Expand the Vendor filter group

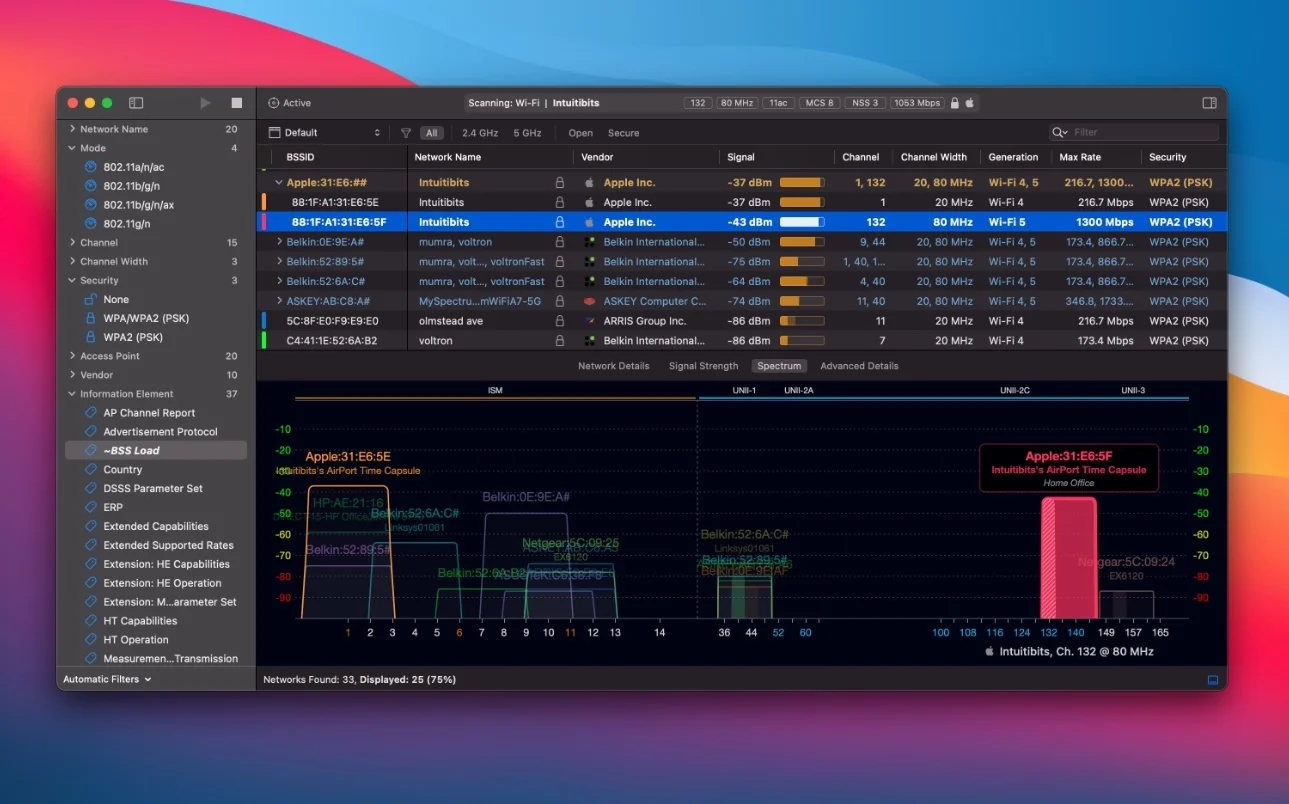[72, 375]
